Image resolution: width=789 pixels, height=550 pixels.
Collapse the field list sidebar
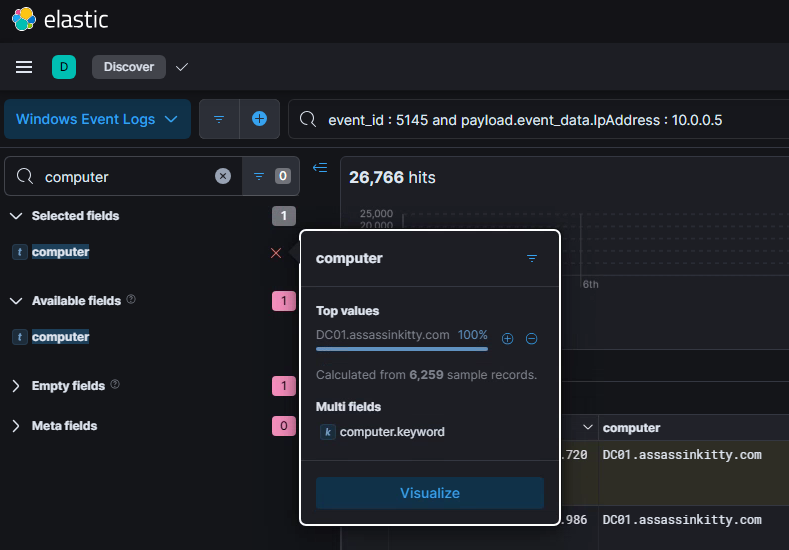(x=320, y=168)
